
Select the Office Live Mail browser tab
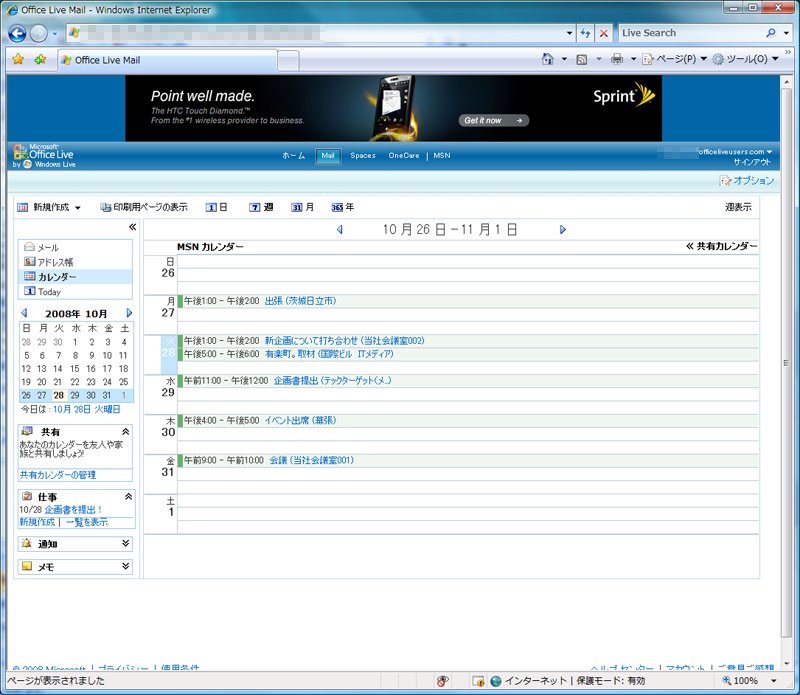pyautogui.click(x=167, y=60)
